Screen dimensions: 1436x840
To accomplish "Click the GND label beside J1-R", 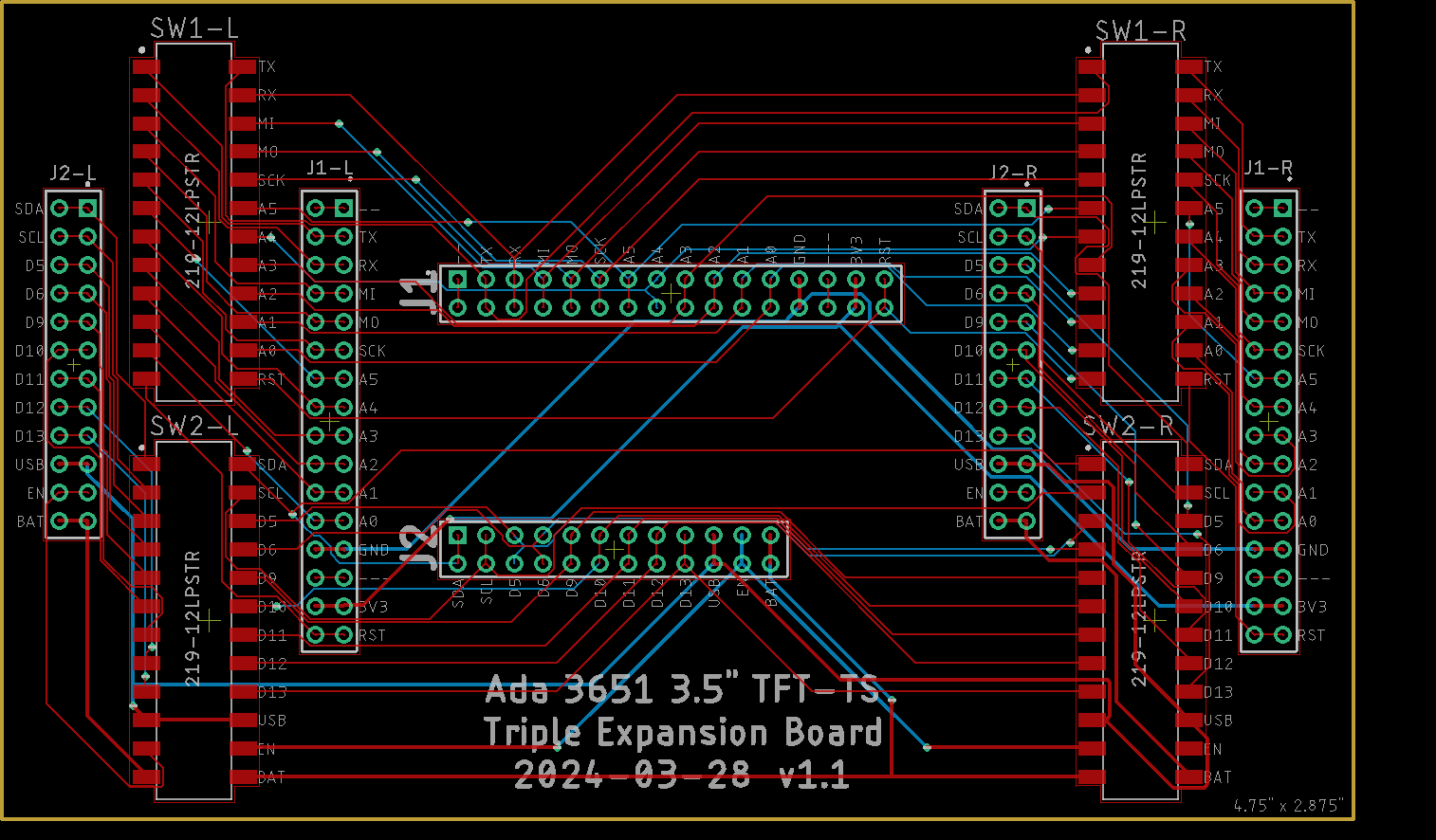I will point(1314,550).
